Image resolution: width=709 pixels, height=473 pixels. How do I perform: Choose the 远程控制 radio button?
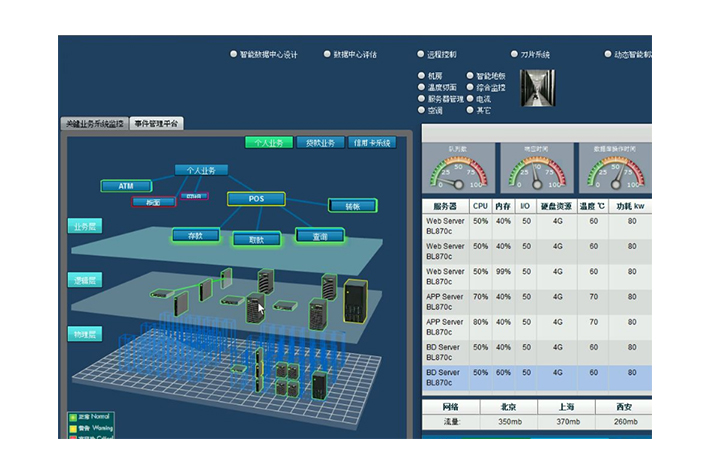point(421,54)
